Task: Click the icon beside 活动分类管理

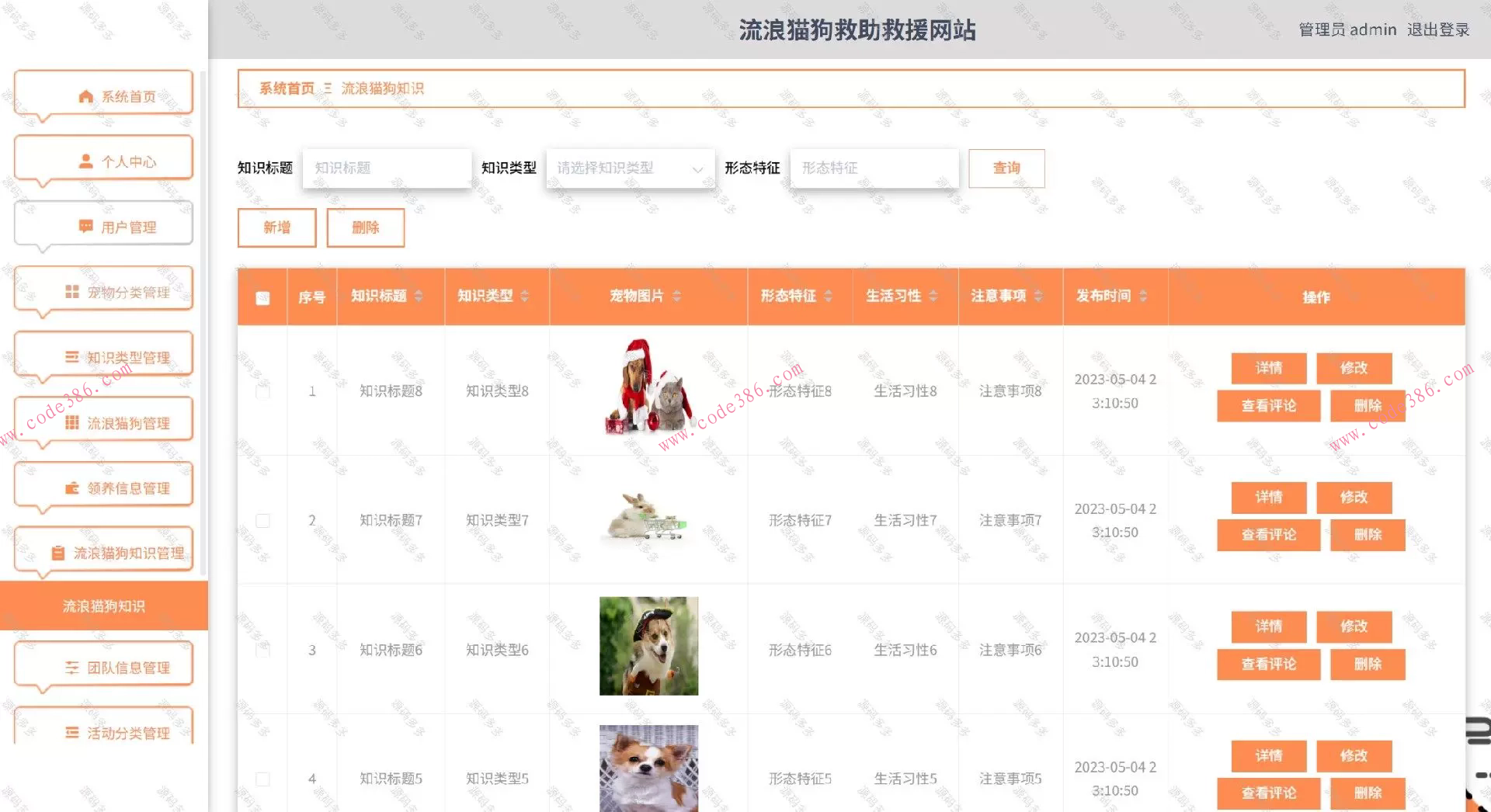Action: [x=71, y=730]
